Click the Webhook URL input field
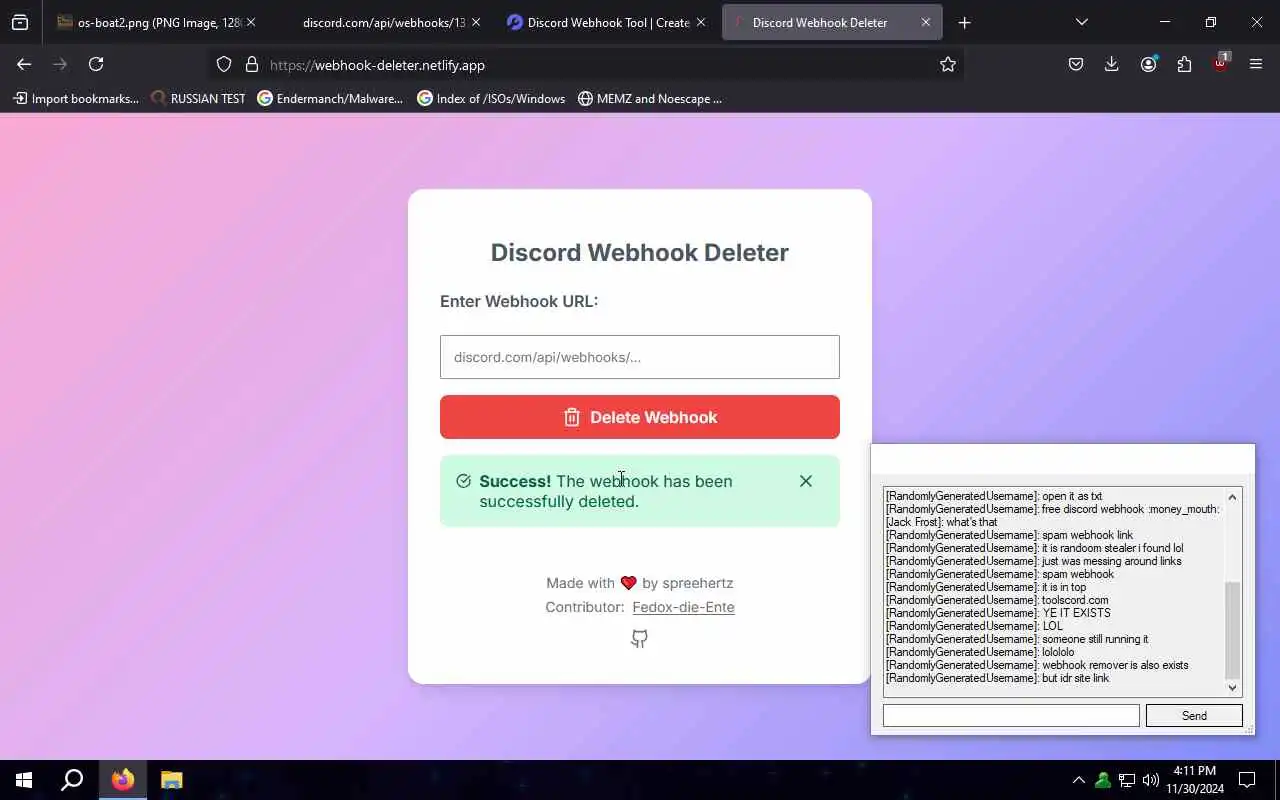 click(640, 357)
